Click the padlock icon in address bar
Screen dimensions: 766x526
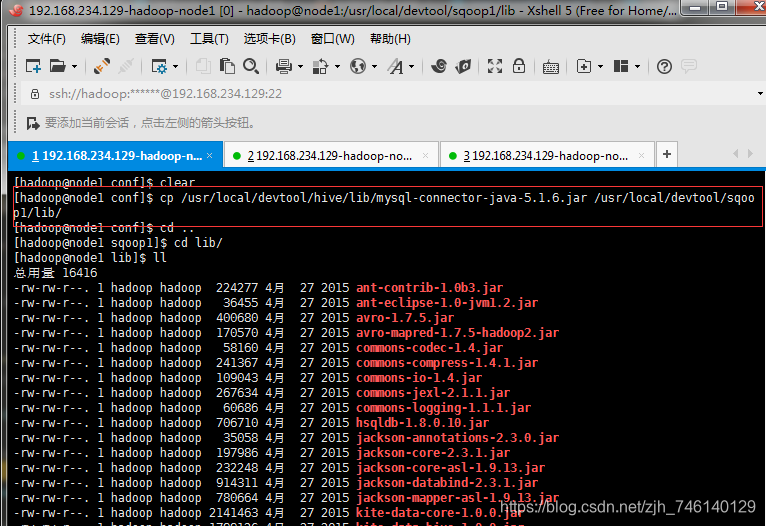click(x=35, y=94)
